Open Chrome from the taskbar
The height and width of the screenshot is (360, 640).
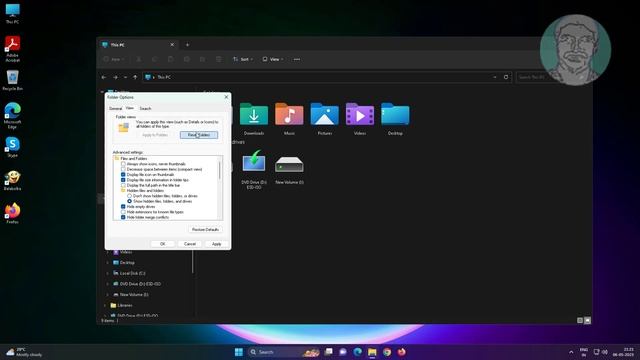tap(387, 352)
